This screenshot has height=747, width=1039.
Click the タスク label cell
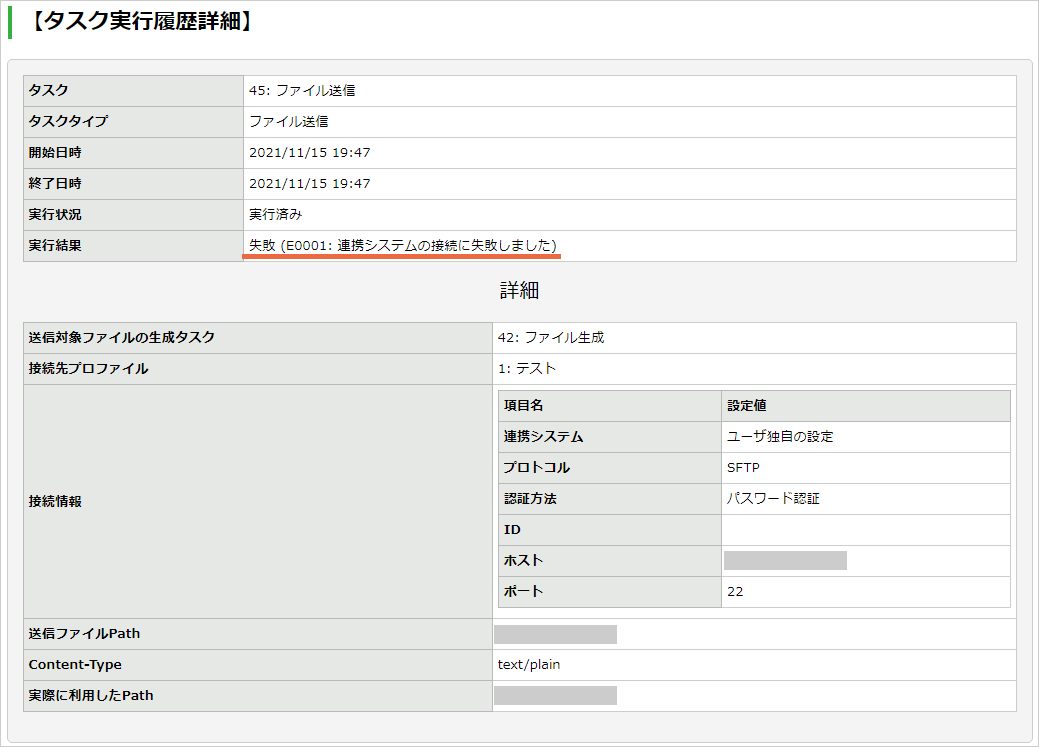[x=133, y=91]
